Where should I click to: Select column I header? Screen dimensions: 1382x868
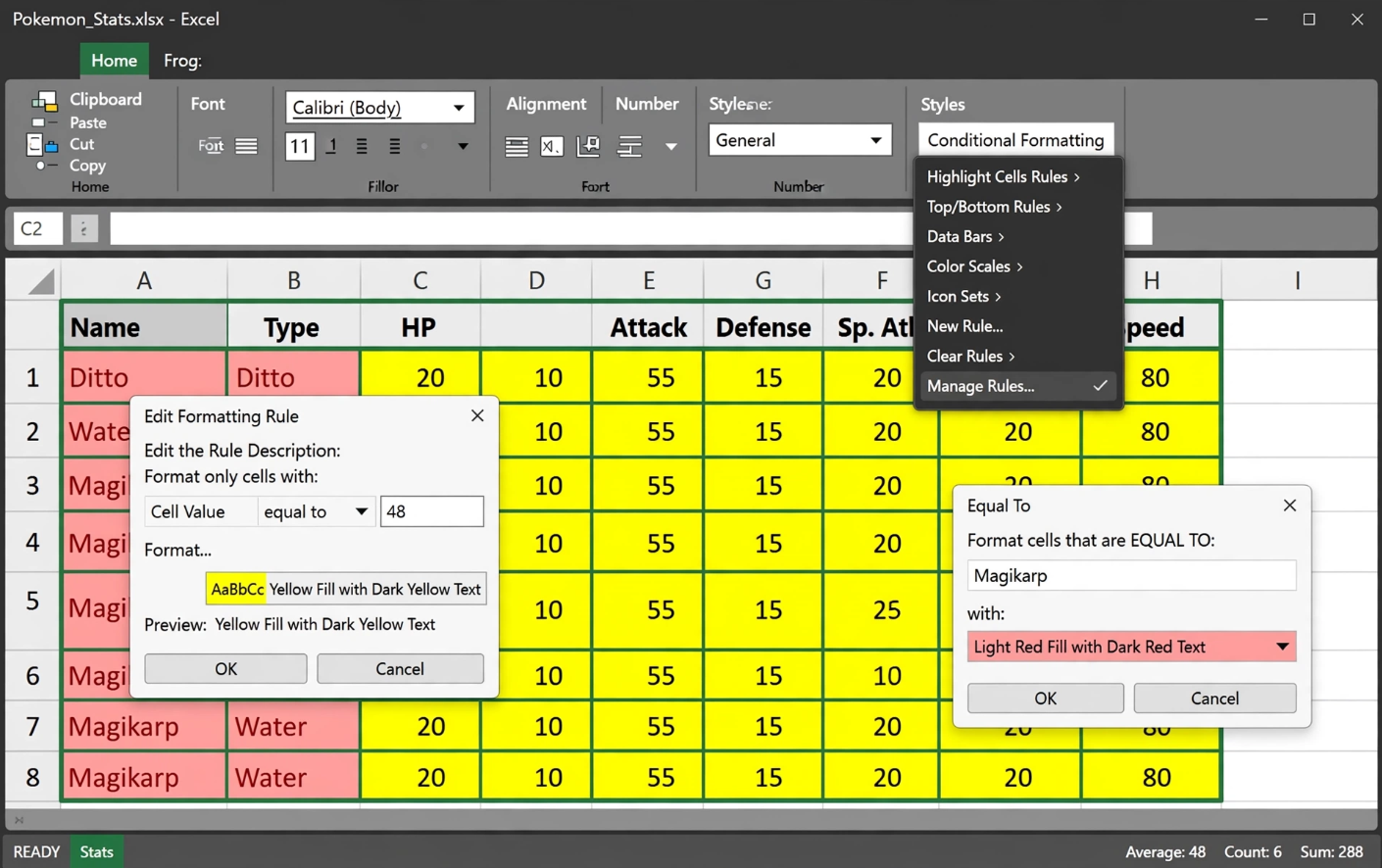[1298, 281]
